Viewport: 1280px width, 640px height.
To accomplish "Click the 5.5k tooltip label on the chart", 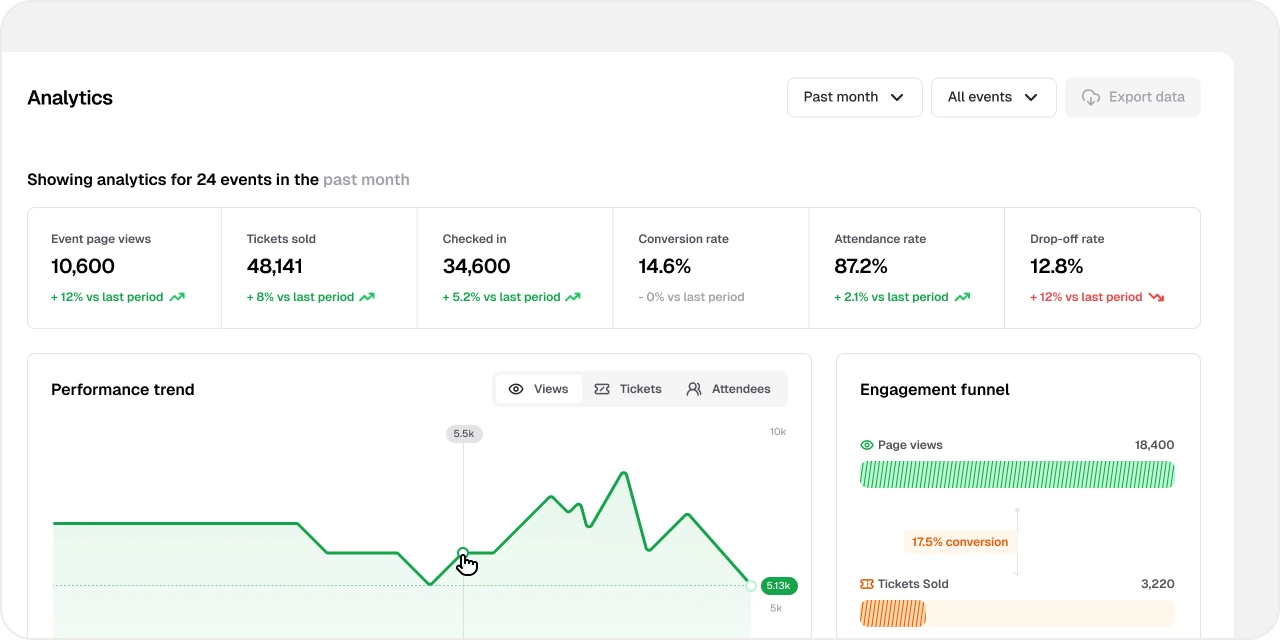I will click(463, 434).
